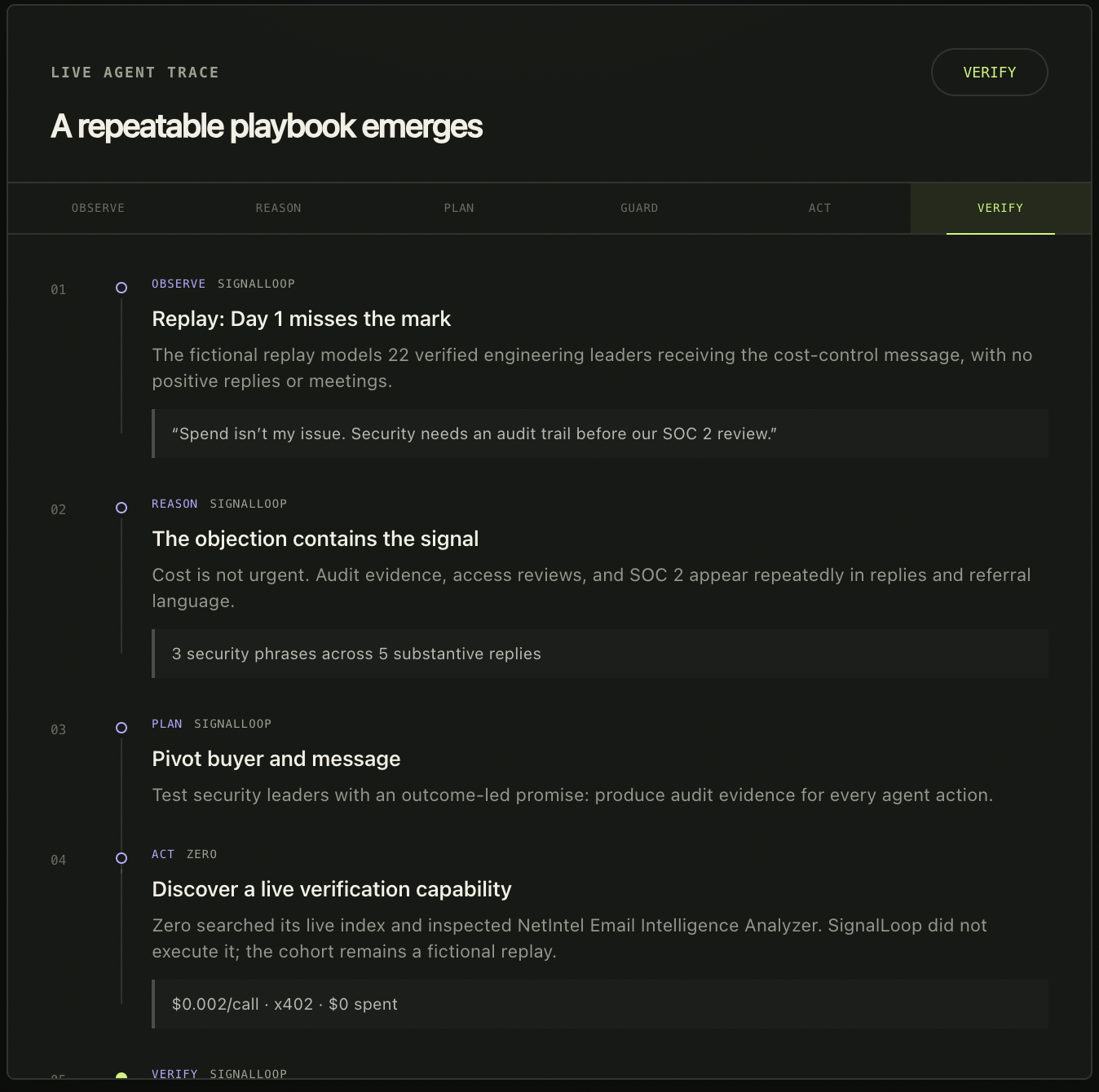Click the '$0.002/call · x402' cost block

(x=600, y=1004)
